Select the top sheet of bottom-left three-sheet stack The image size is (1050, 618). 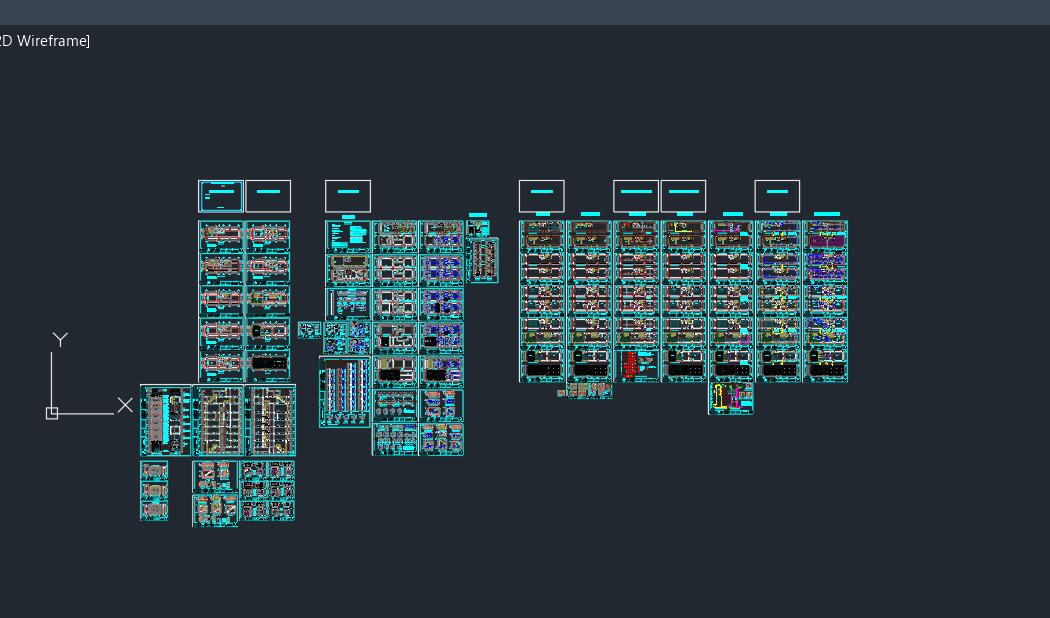[154, 471]
